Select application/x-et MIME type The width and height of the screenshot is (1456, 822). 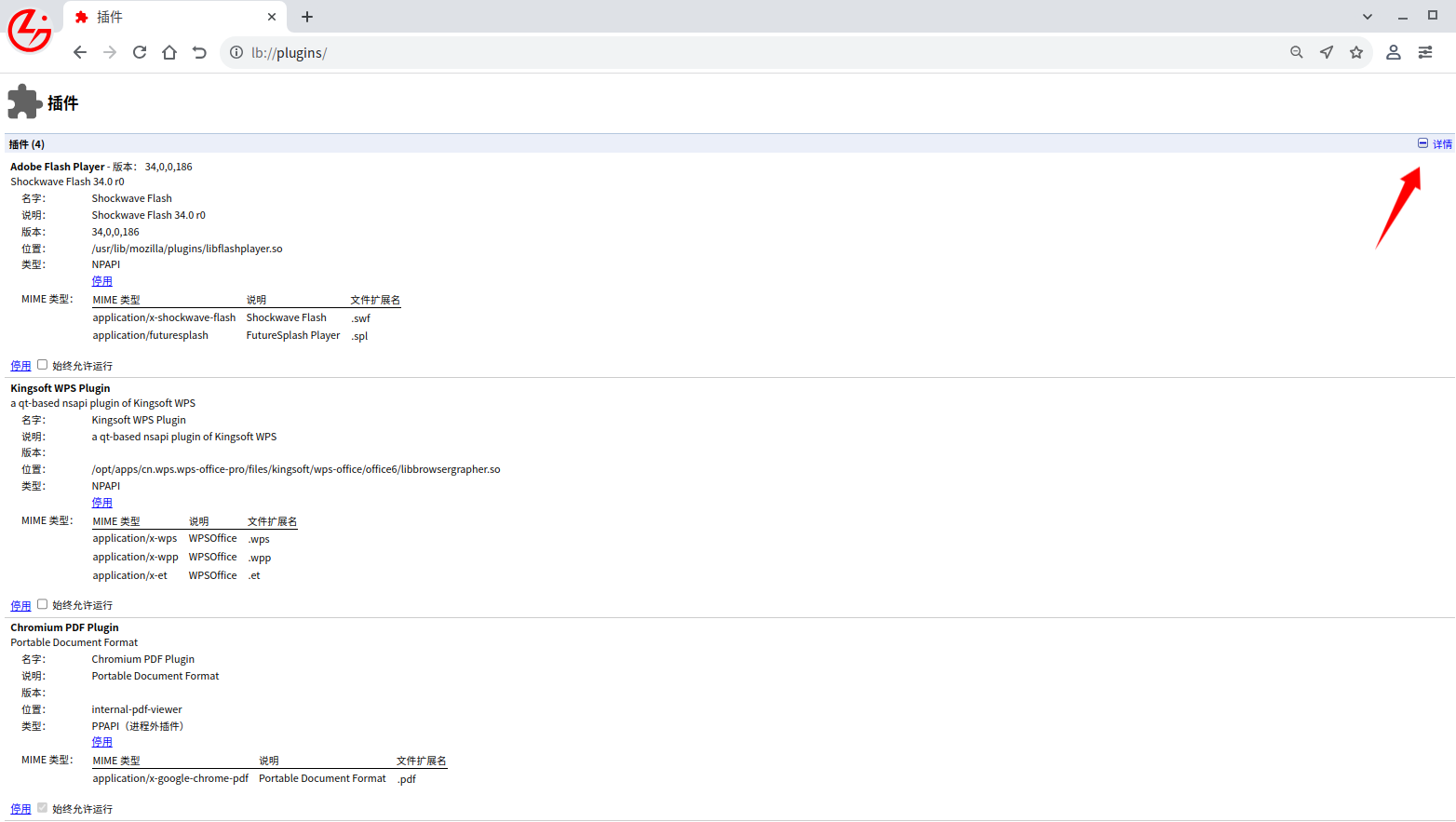(130, 575)
